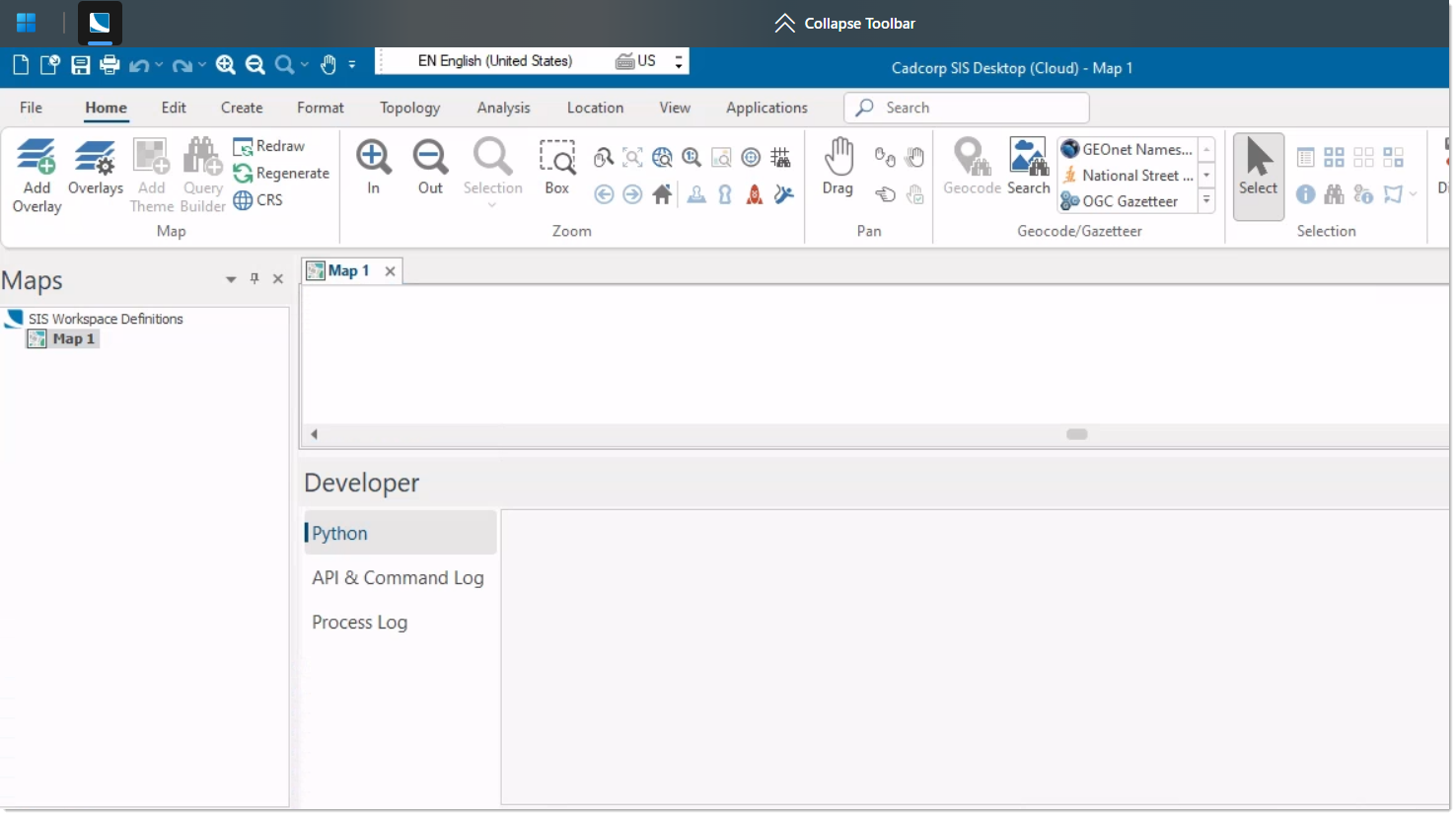
Task: Switch to the Create ribbon tab
Action: tap(242, 108)
